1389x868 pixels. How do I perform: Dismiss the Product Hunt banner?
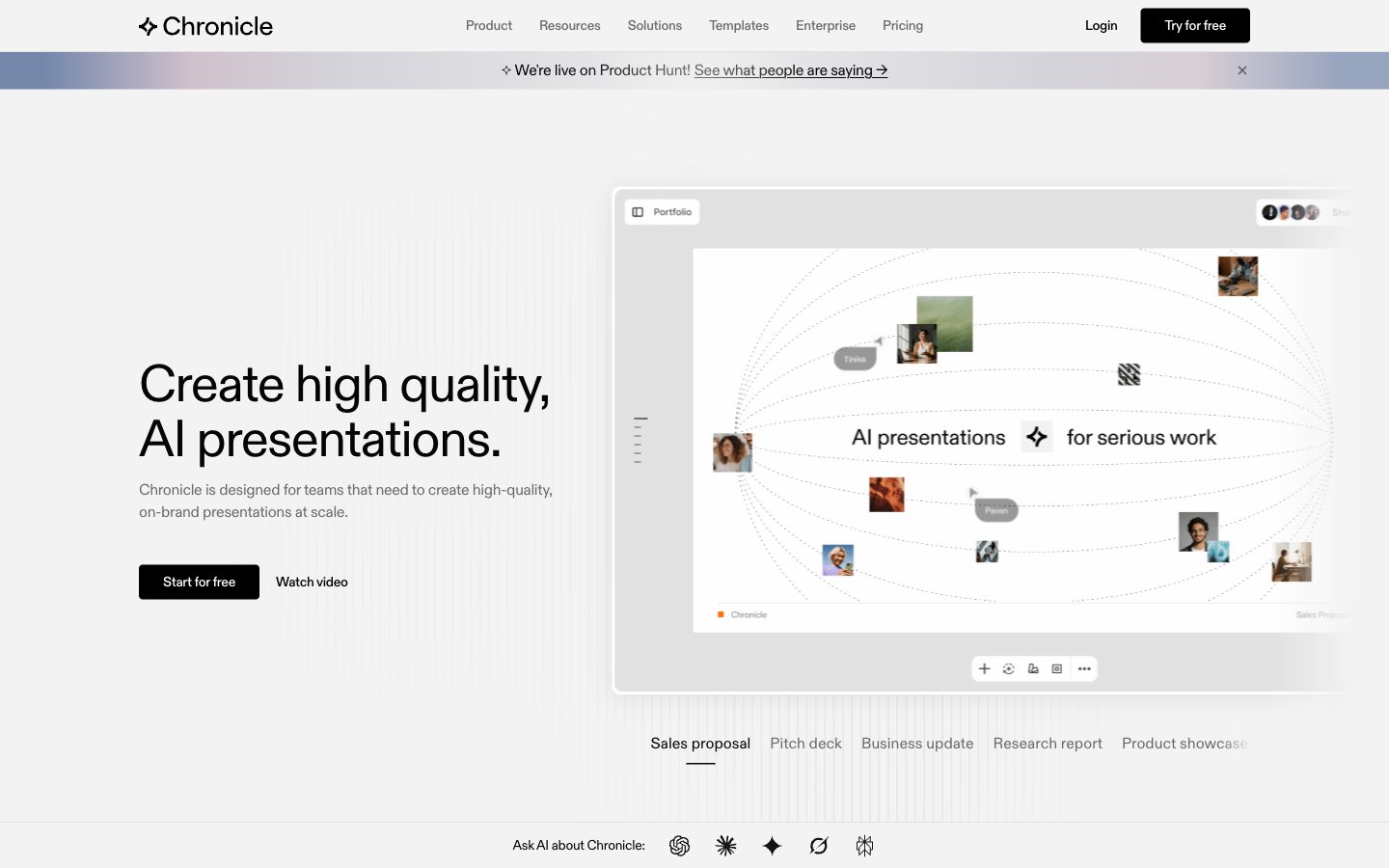point(1242,70)
